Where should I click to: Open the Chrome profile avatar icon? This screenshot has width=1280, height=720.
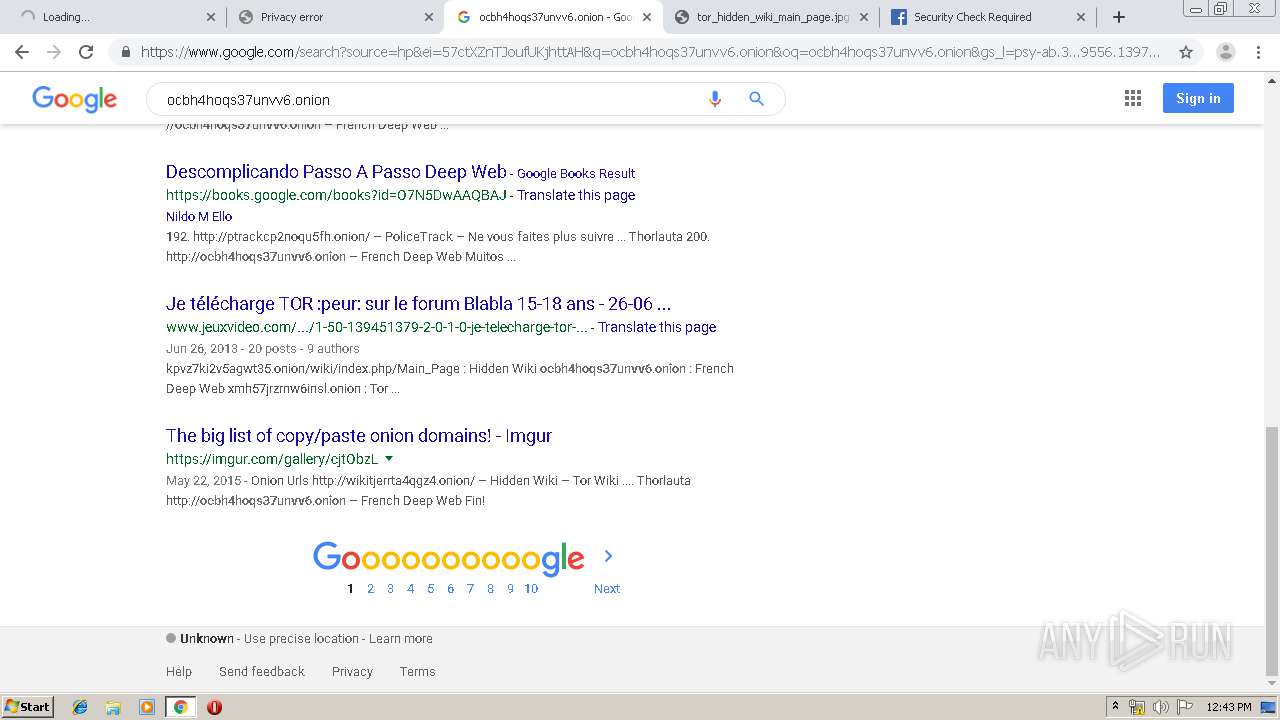coord(1225,52)
